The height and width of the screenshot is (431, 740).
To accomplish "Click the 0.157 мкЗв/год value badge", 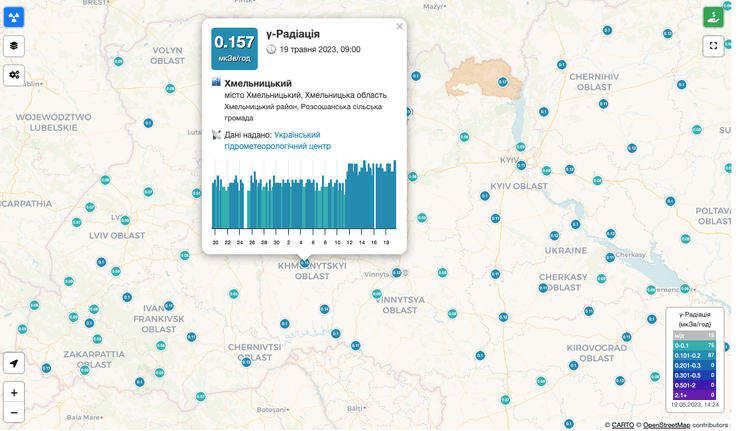I will (x=234, y=49).
